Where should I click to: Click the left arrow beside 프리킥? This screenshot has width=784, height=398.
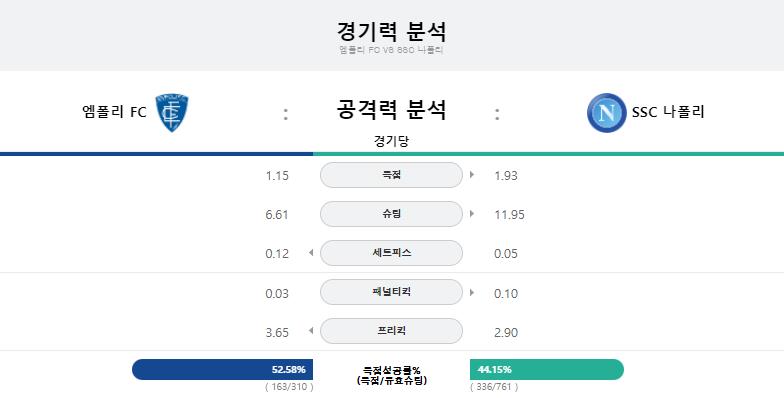click(311, 330)
